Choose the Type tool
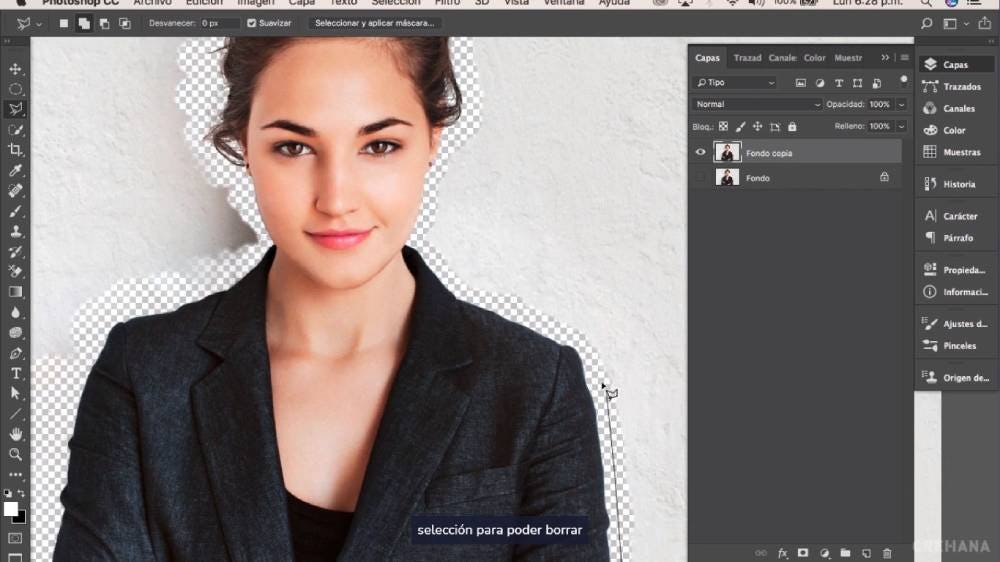 (16, 373)
